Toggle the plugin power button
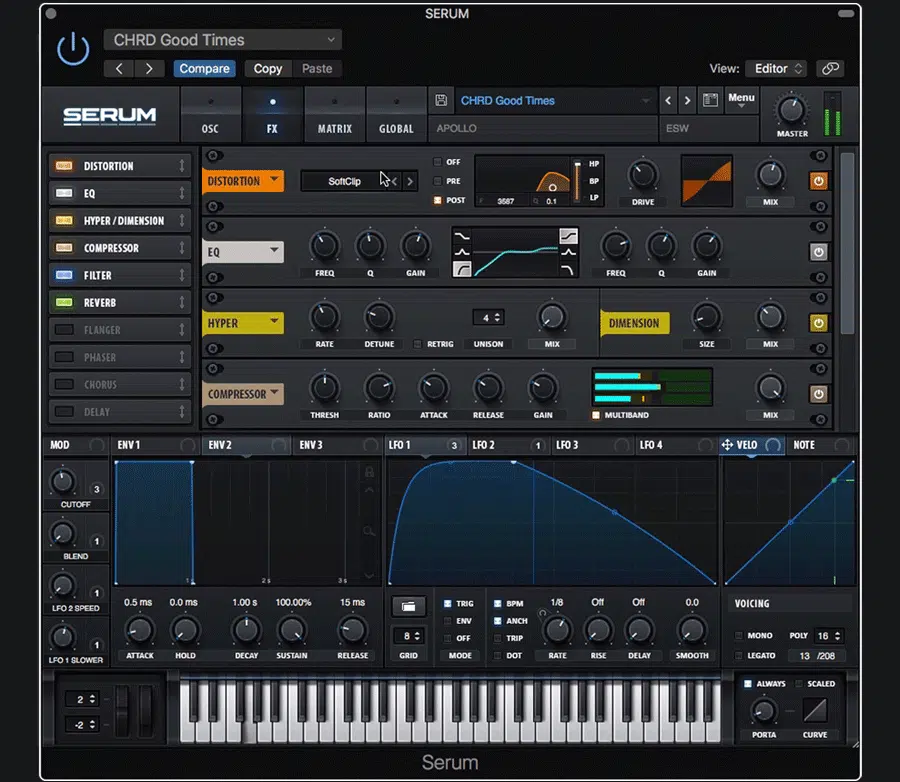900x782 pixels. (x=73, y=49)
